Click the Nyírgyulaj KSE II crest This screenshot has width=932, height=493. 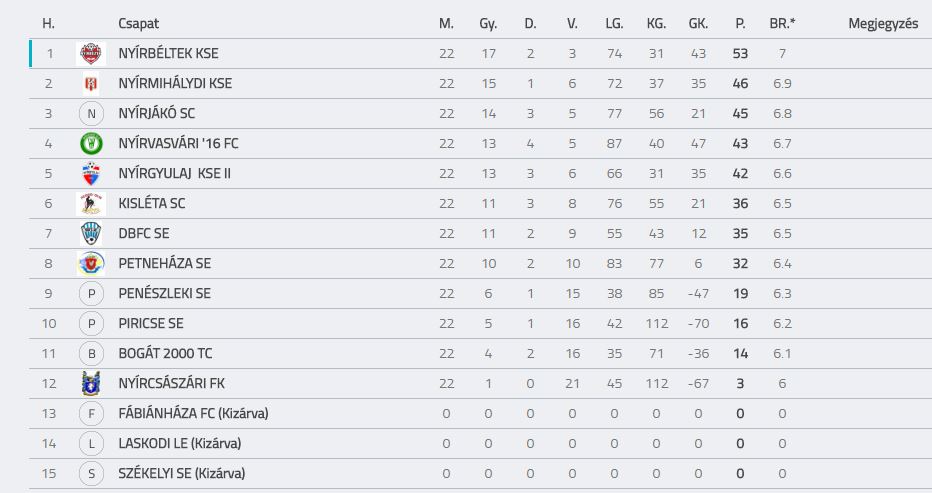tap(91, 174)
